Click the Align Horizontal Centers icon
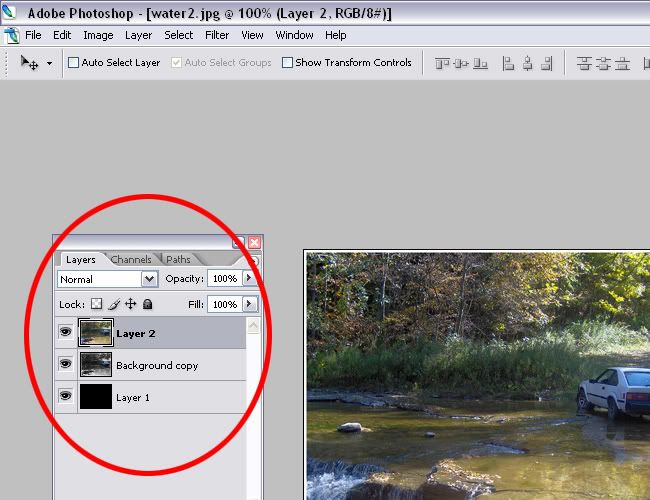Image resolution: width=650 pixels, height=500 pixels. pos(527,63)
